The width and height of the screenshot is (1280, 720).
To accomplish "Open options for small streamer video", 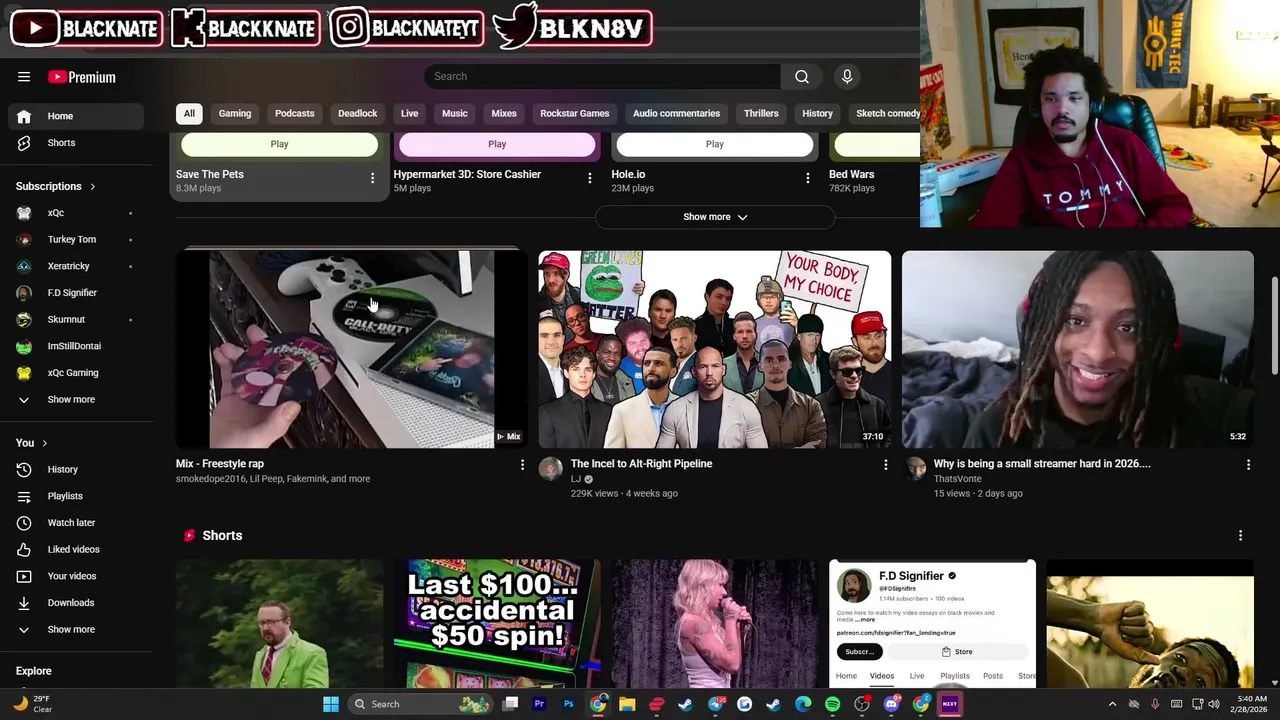I will 1248,465.
